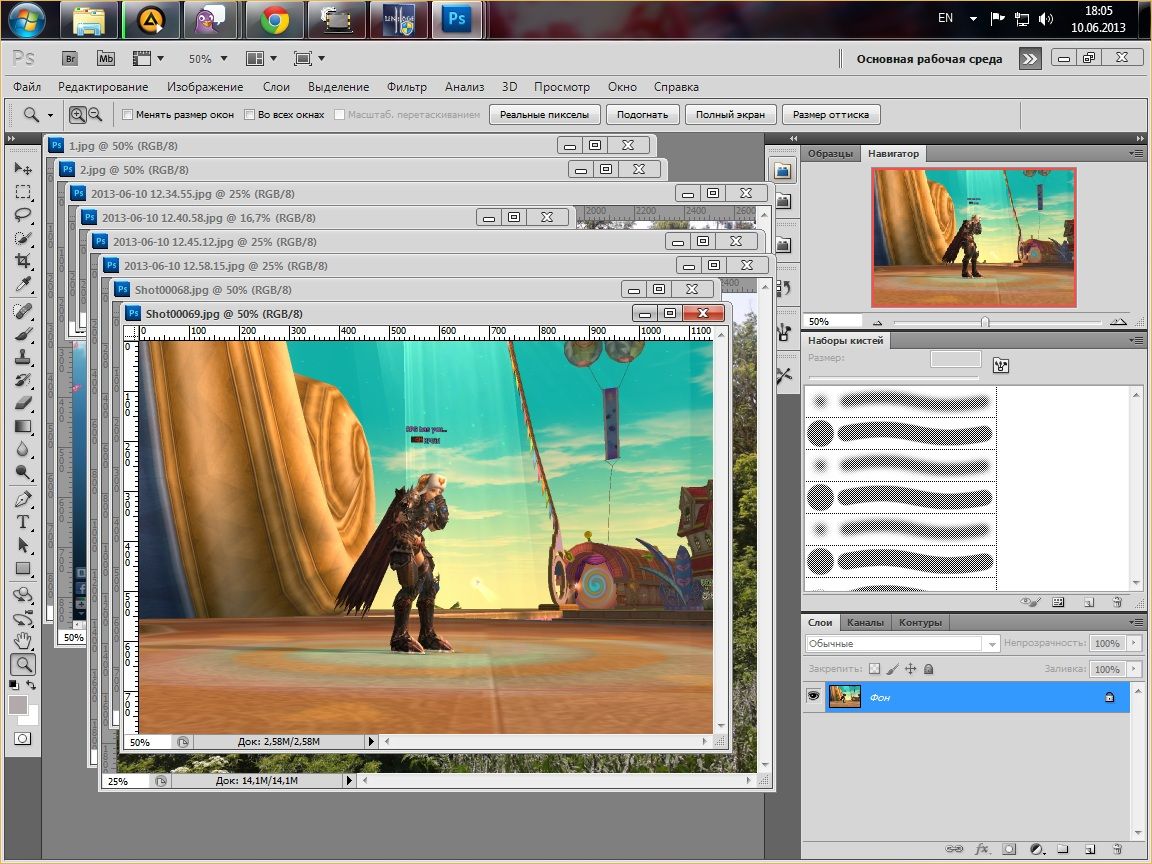Toggle lock image pixels brush icon
Screen dimensions: 1152x864
(x=892, y=669)
